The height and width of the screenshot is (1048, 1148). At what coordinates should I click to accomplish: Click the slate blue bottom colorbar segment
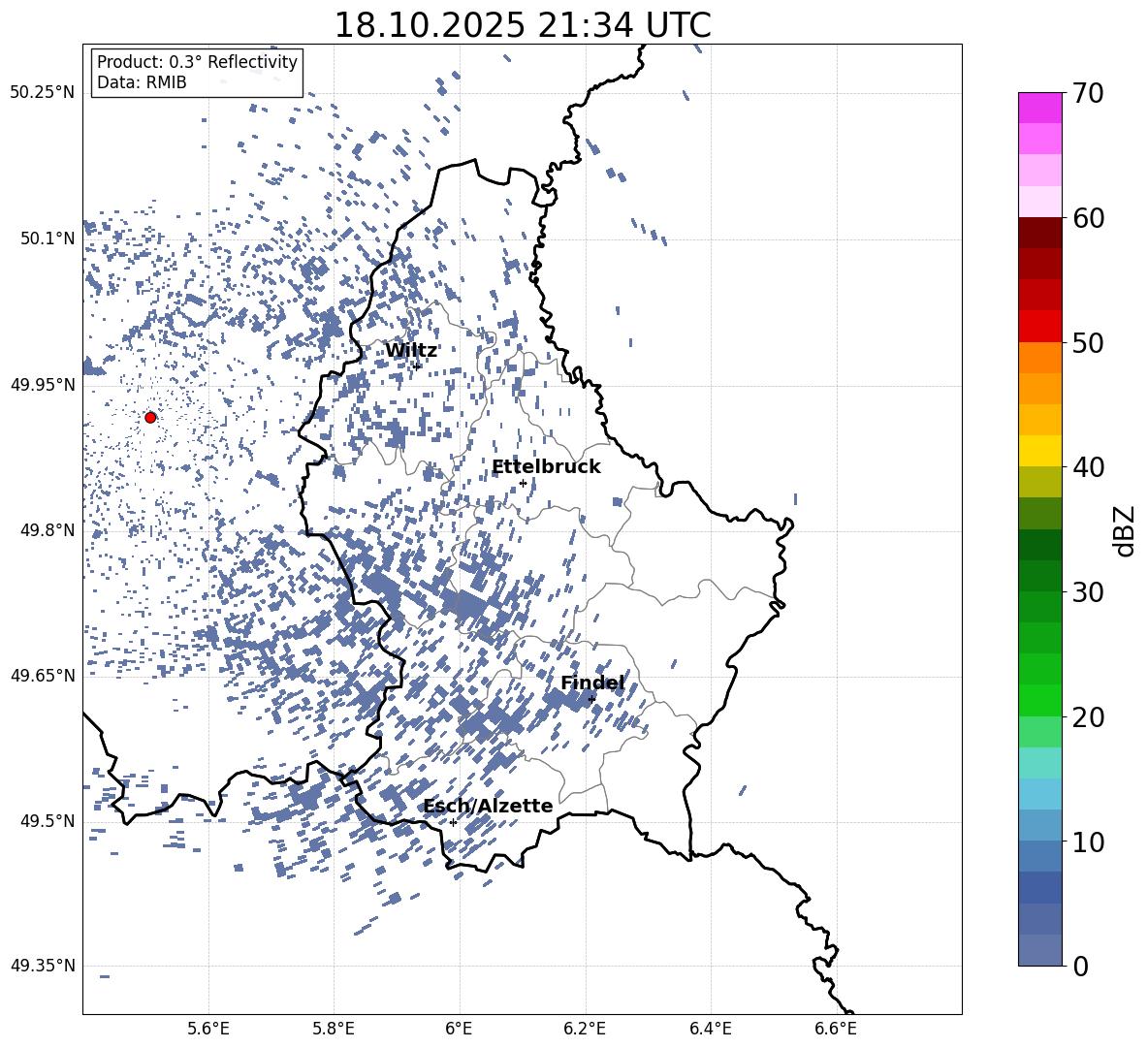pos(1039,950)
